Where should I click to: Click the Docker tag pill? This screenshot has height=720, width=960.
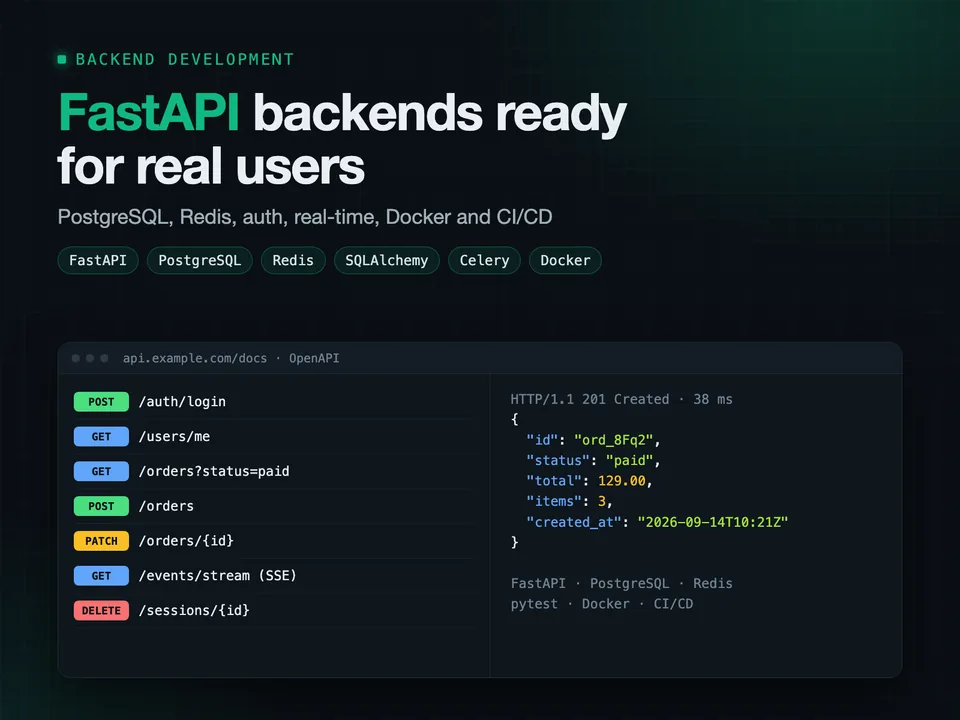coord(565,260)
